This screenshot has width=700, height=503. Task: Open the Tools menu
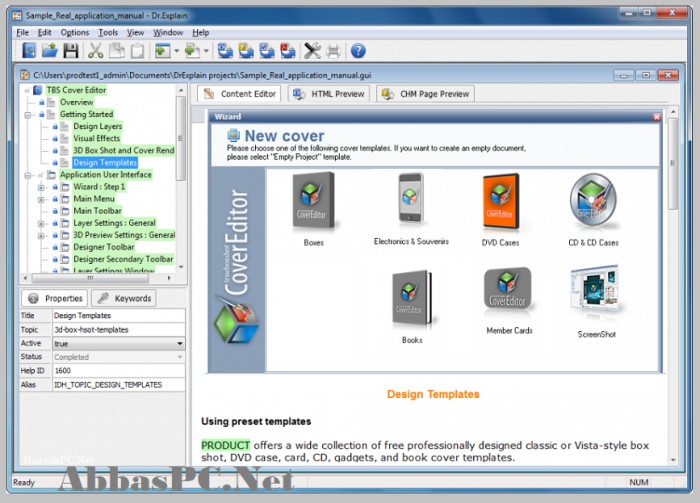click(x=108, y=33)
